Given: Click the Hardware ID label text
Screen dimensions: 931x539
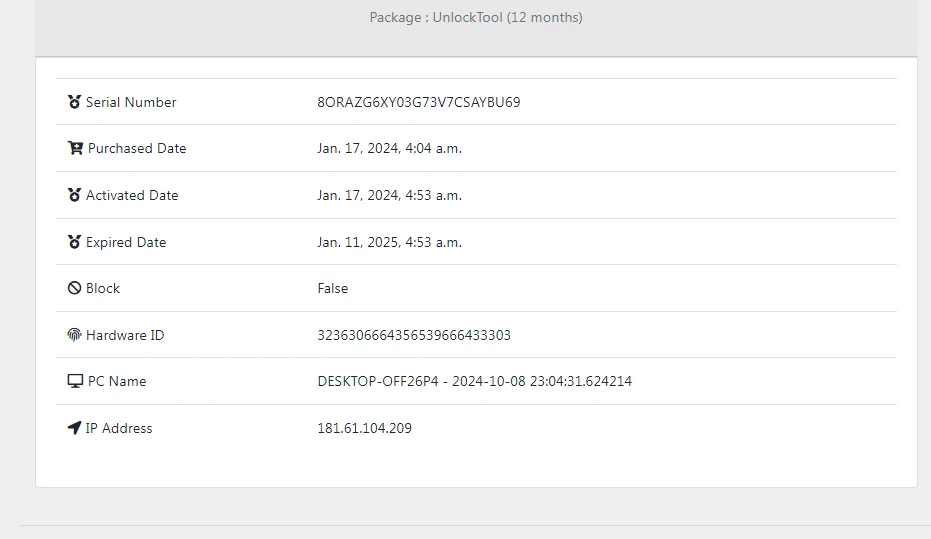Looking at the screenshot, I should pos(125,335).
